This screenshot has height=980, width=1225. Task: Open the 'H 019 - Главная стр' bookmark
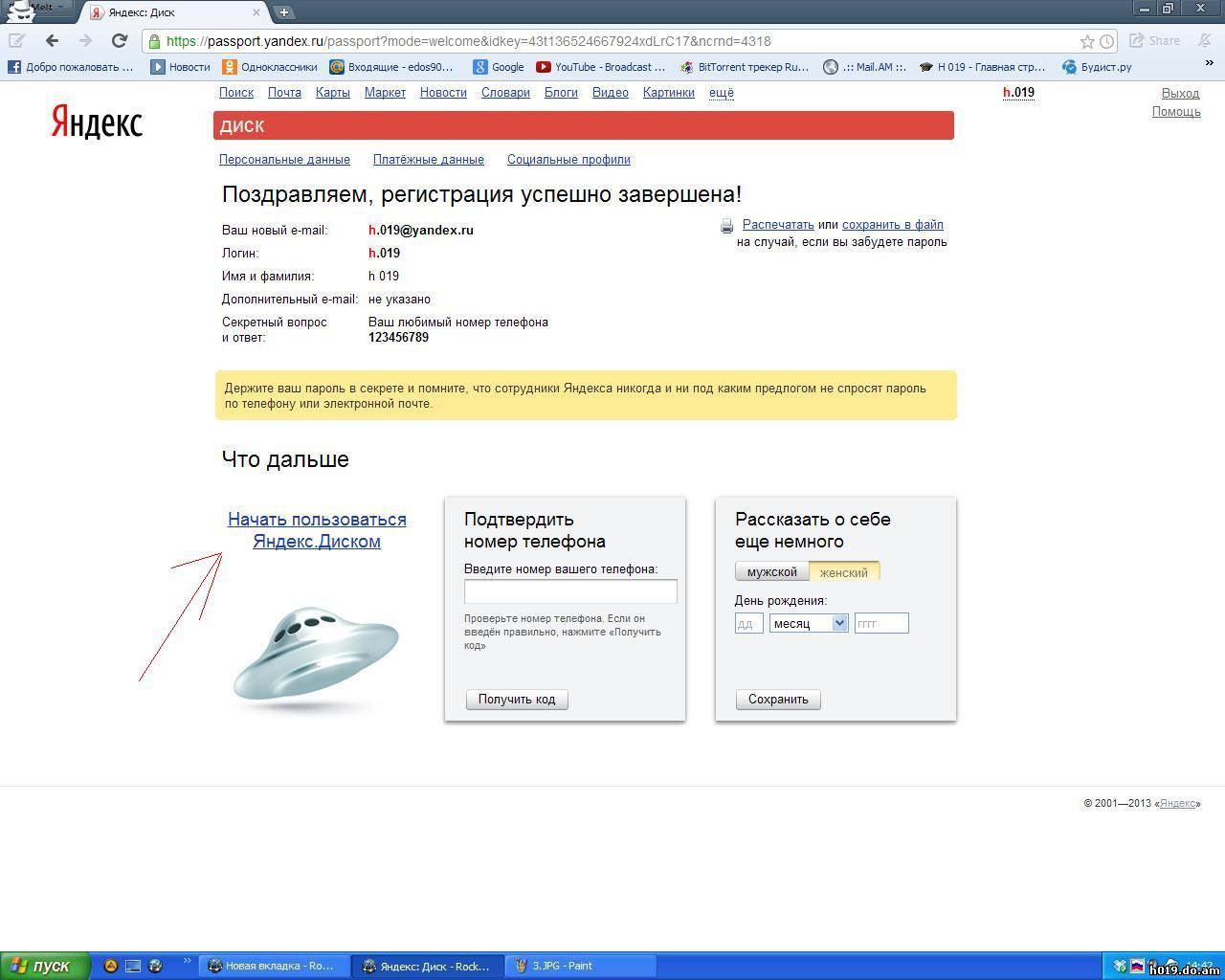coord(982,67)
